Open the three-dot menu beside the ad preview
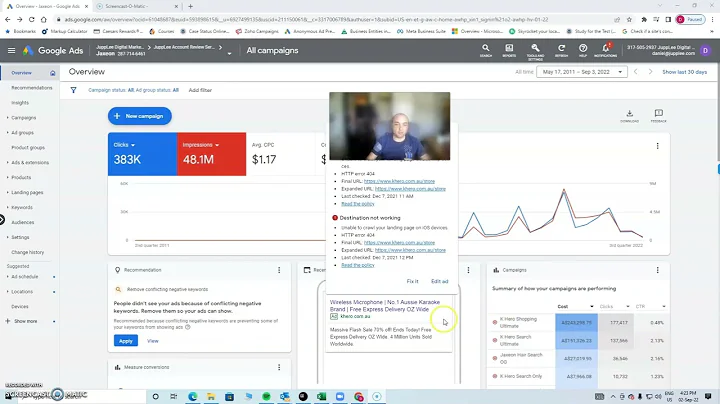This screenshot has width=720, height=404. (x=468, y=270)
